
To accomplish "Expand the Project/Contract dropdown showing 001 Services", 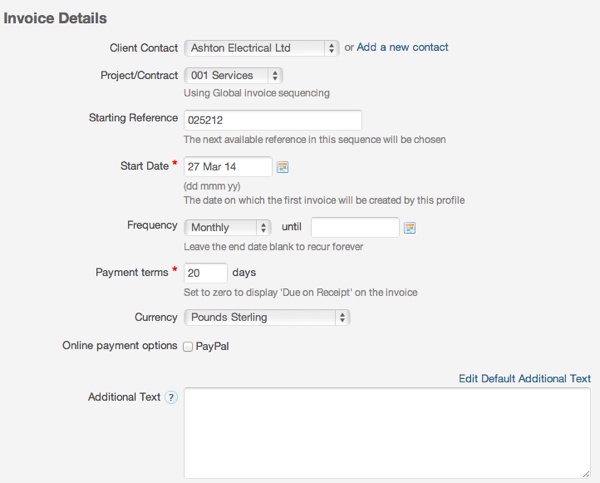I will [233, 75].
